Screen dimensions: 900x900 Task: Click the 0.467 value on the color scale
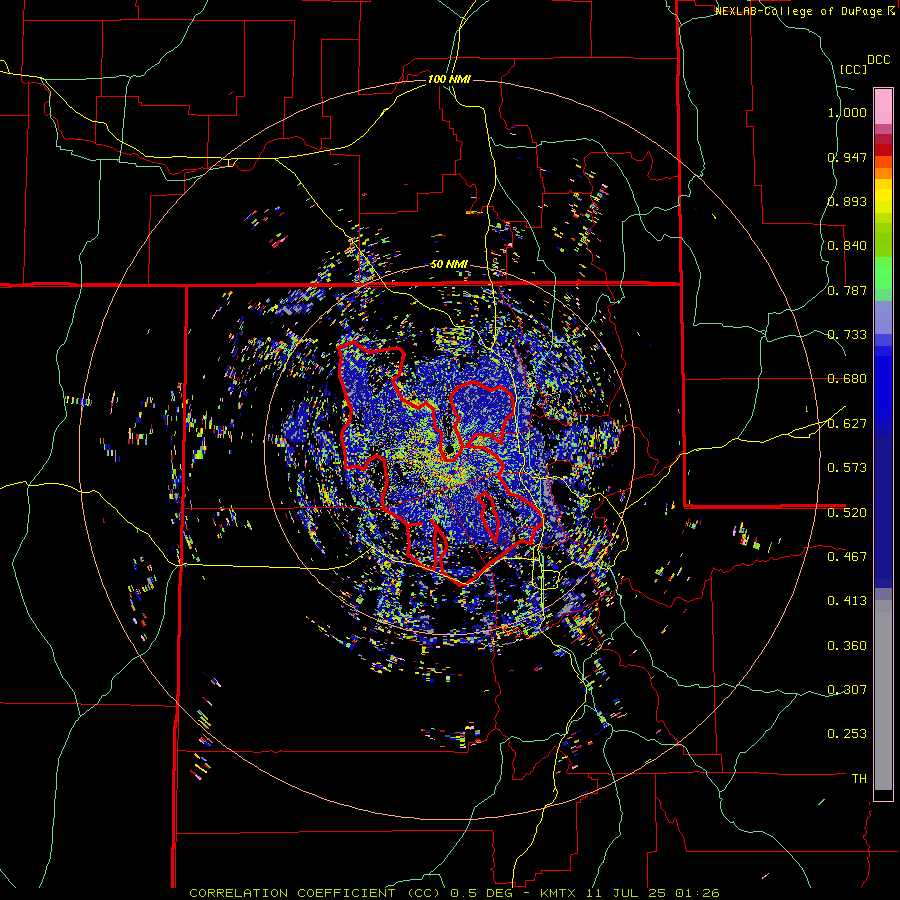[x=847, y=556]
